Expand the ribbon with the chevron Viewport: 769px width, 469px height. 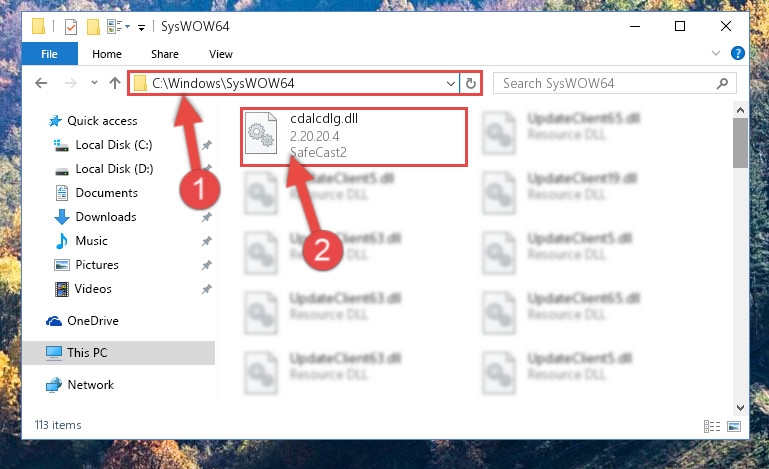716,53
